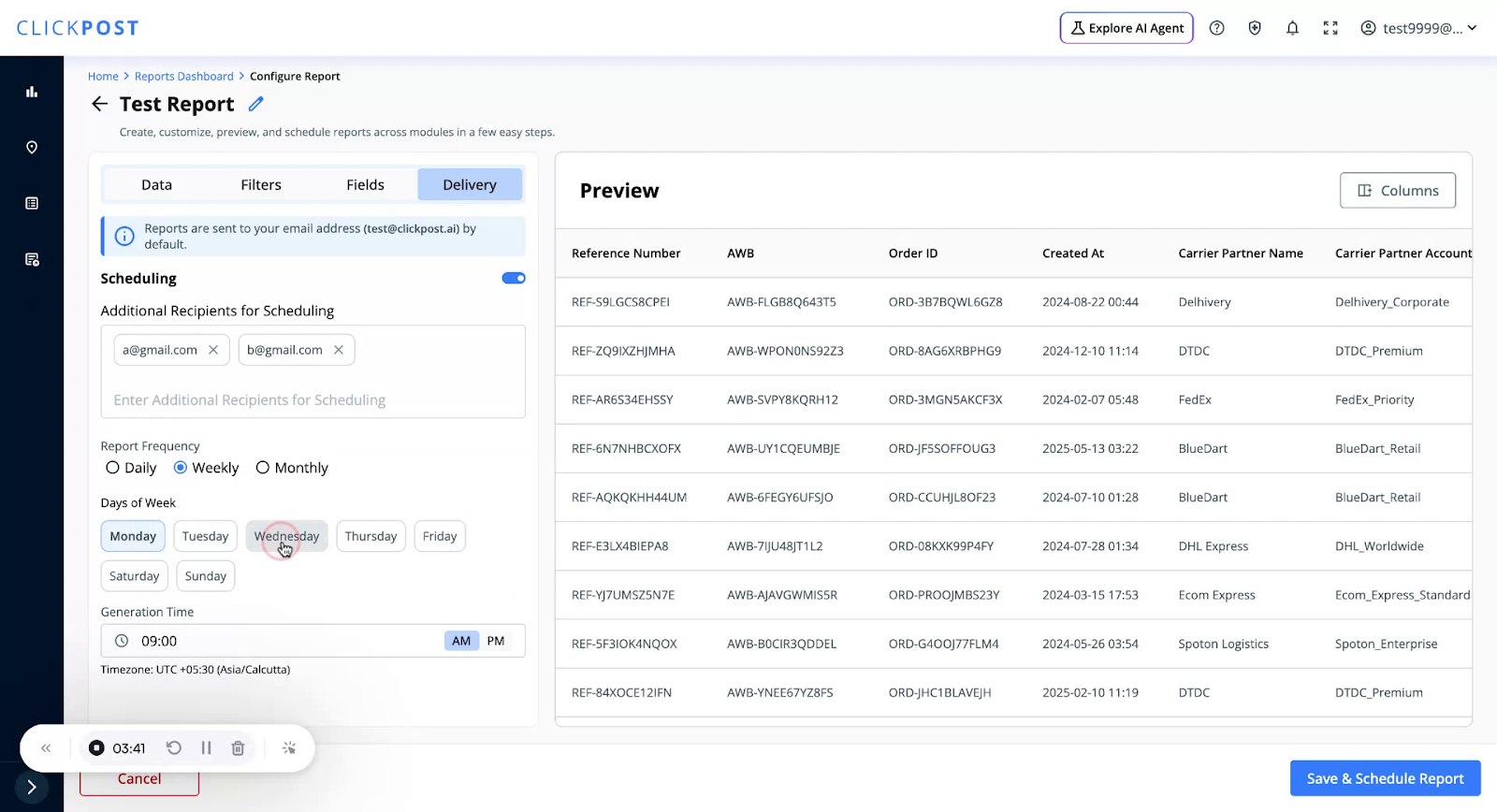Collapse recorder widget with double chevron
Image resolution: width=1497 pixels, height=812 pixels.
tap(46, 748)
